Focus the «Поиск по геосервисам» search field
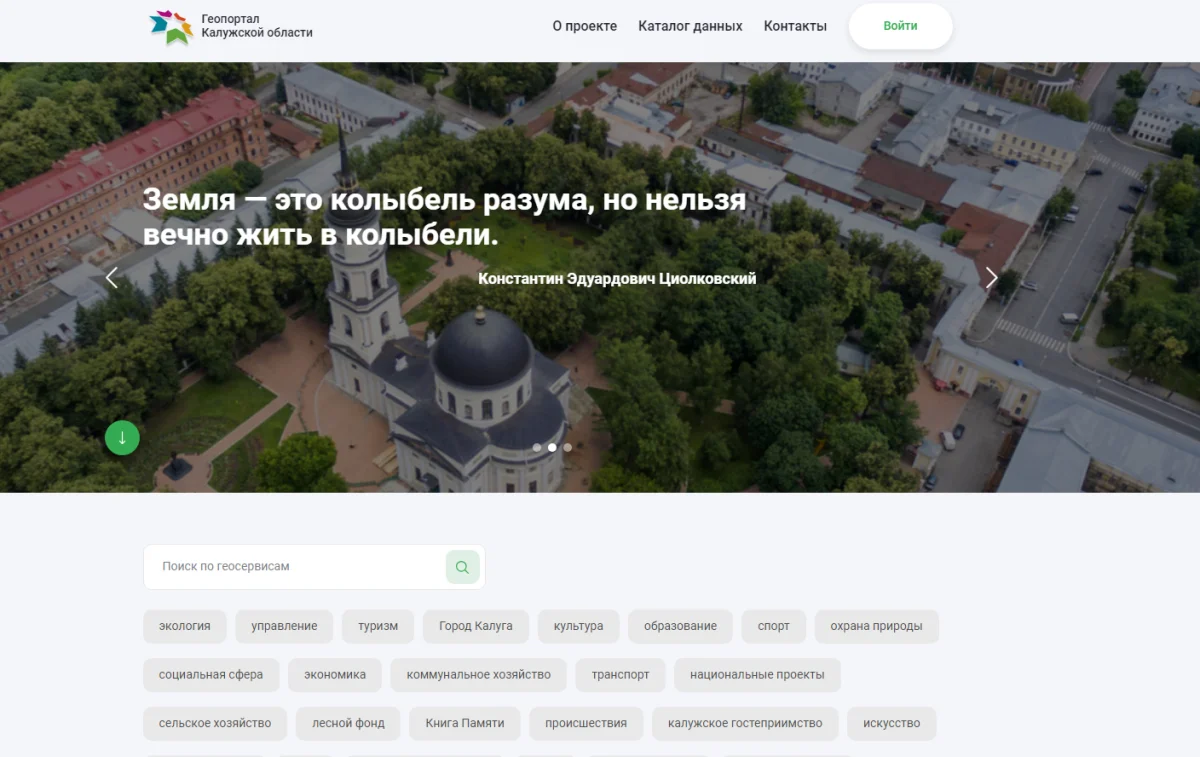This screenshot has width=1200, height=757. click(x=295, y=567)
